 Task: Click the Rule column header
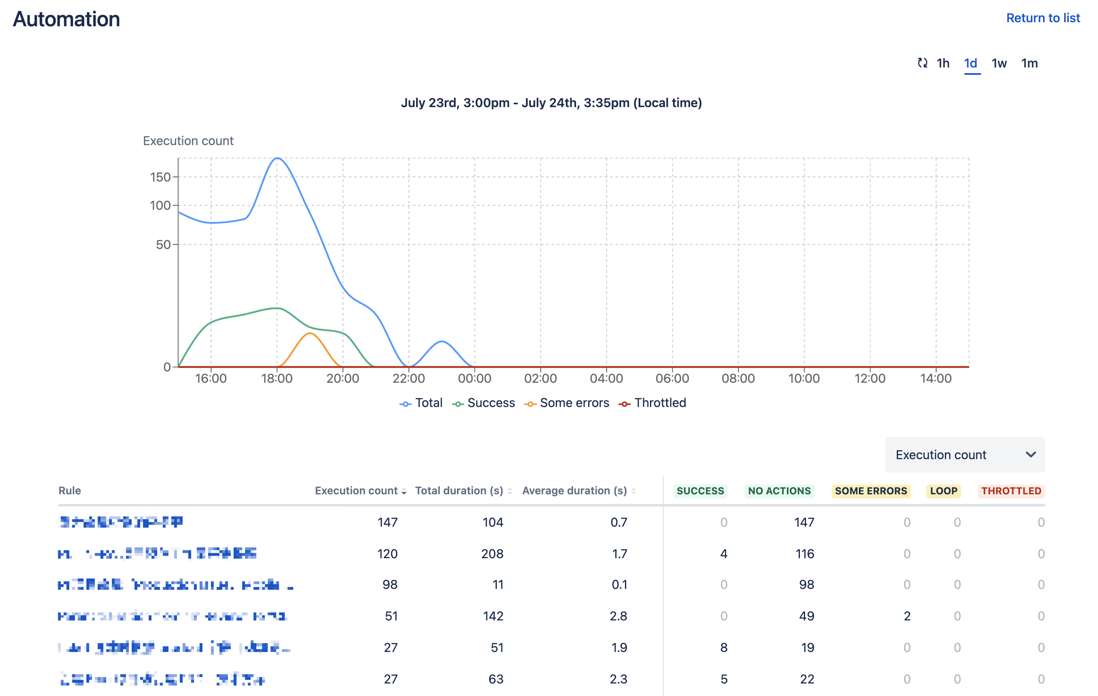pos(69,491)
